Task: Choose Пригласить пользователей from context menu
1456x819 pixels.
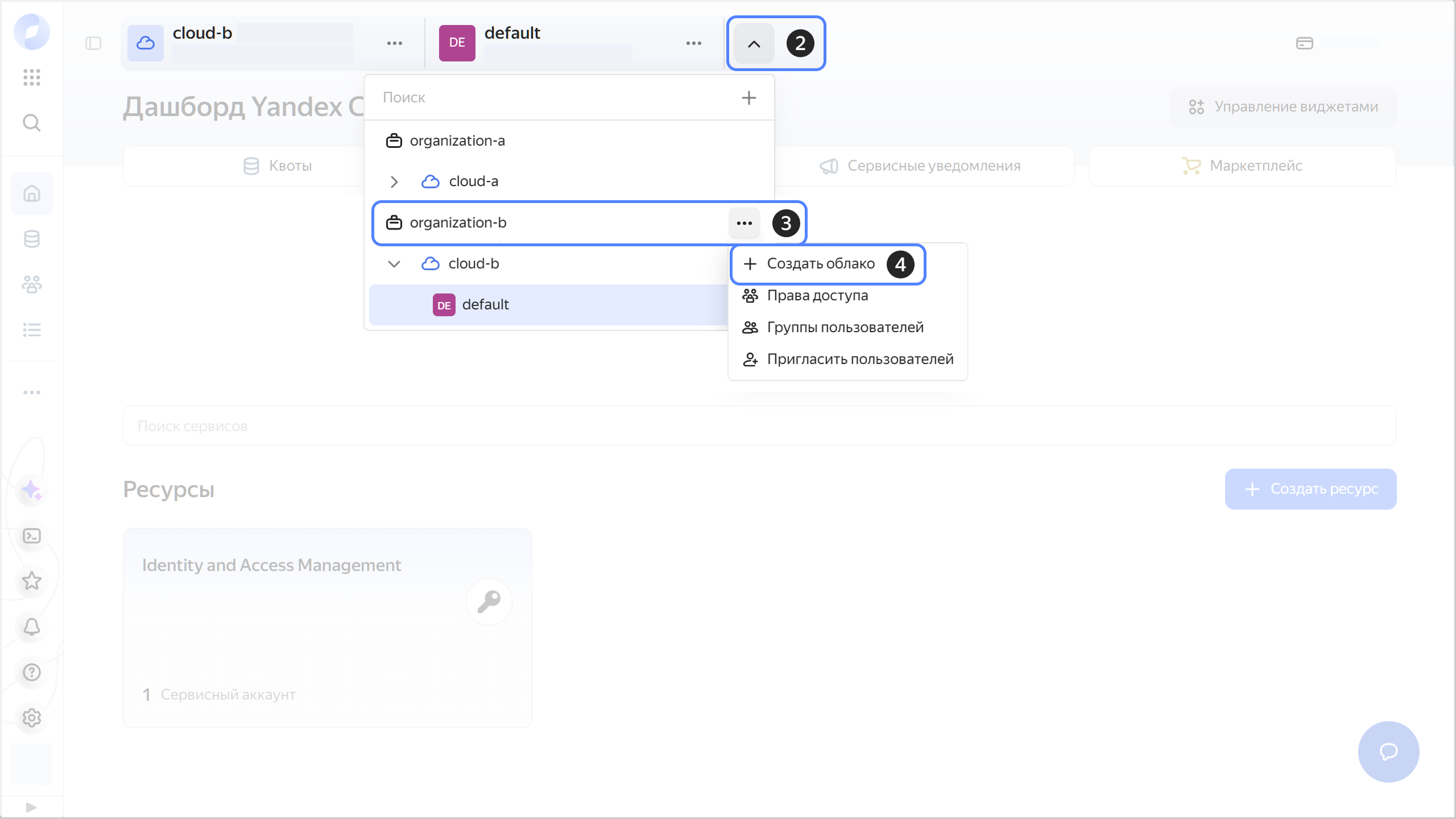Action: (859, 359)
